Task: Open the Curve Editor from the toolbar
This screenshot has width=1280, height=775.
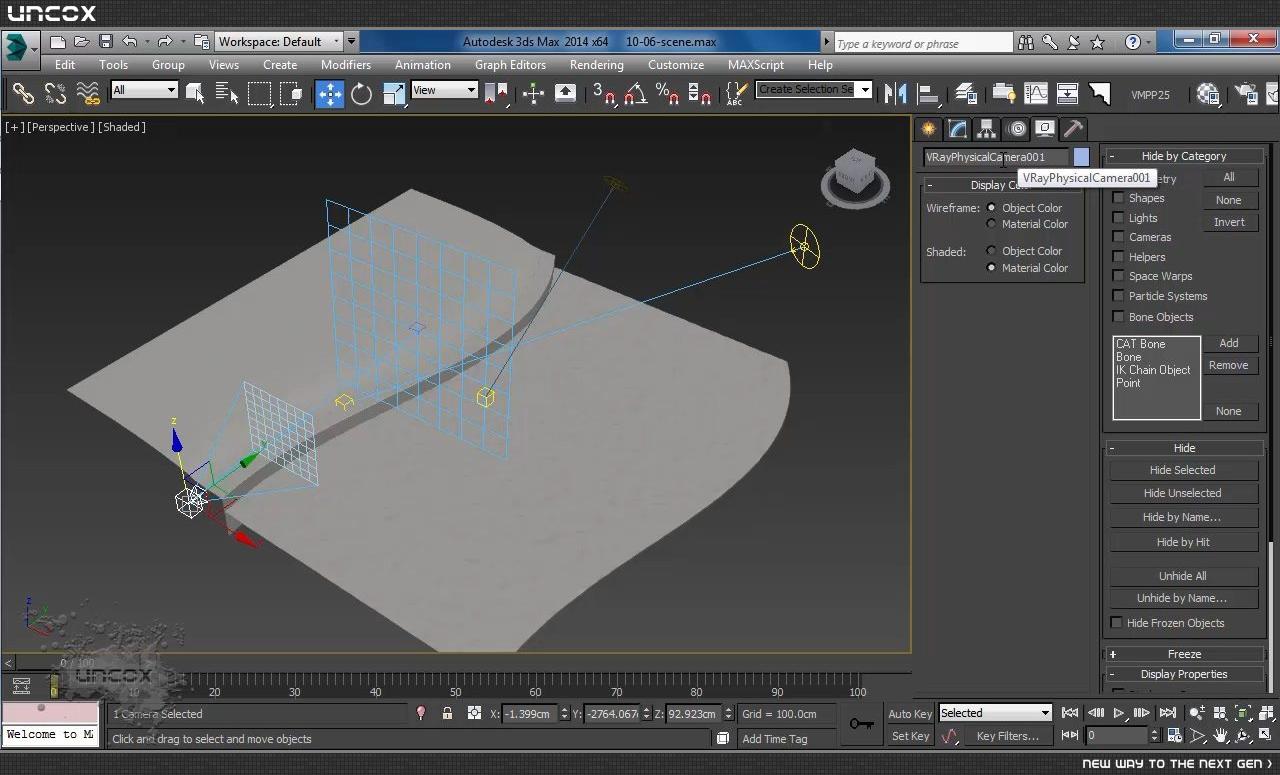Action: coord(1035,94)
